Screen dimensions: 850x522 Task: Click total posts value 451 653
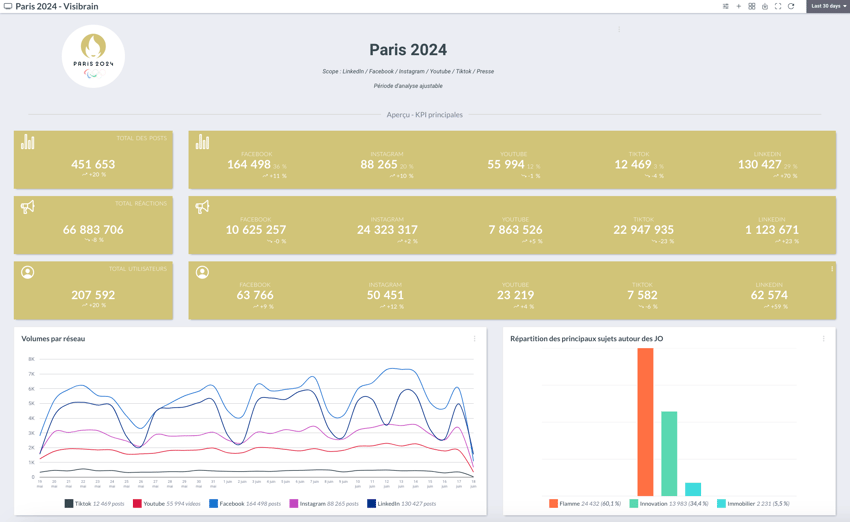(x=93, y=164)
